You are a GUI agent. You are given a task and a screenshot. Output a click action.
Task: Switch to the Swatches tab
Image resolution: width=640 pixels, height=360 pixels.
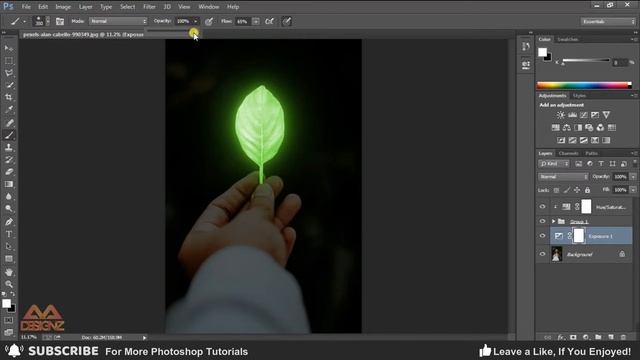tap(568, 39)
